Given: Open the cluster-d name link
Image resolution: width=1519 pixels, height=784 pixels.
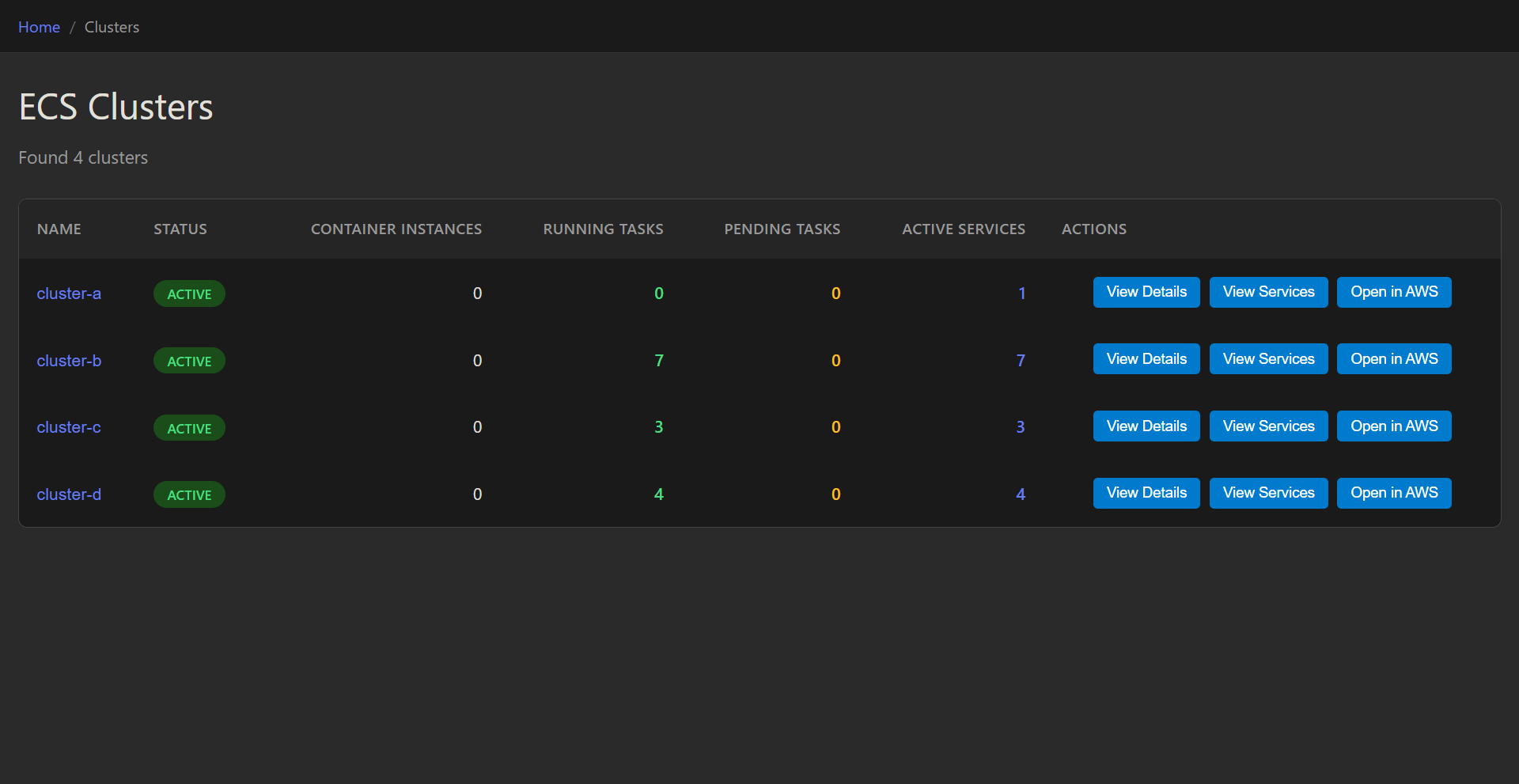Looking at the screenshot, I should point(69,494).
